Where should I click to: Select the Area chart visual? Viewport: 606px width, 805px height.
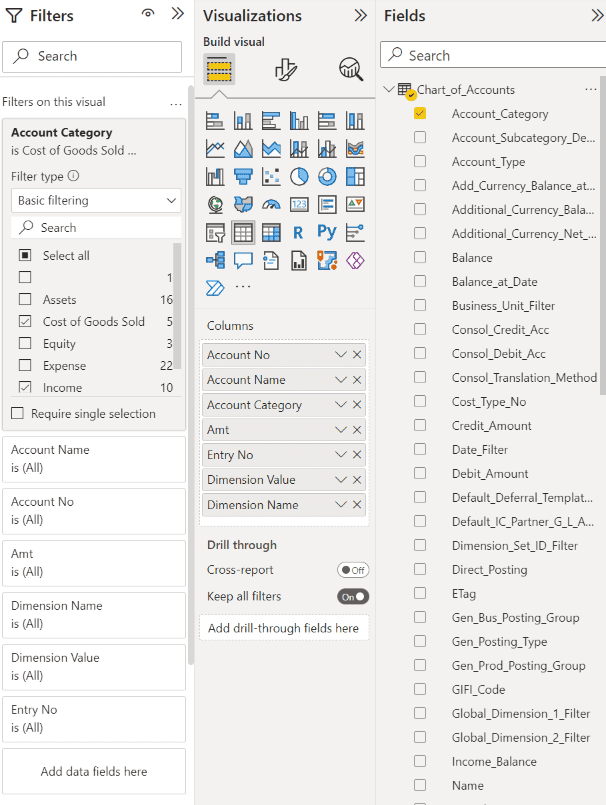[243, 149]
